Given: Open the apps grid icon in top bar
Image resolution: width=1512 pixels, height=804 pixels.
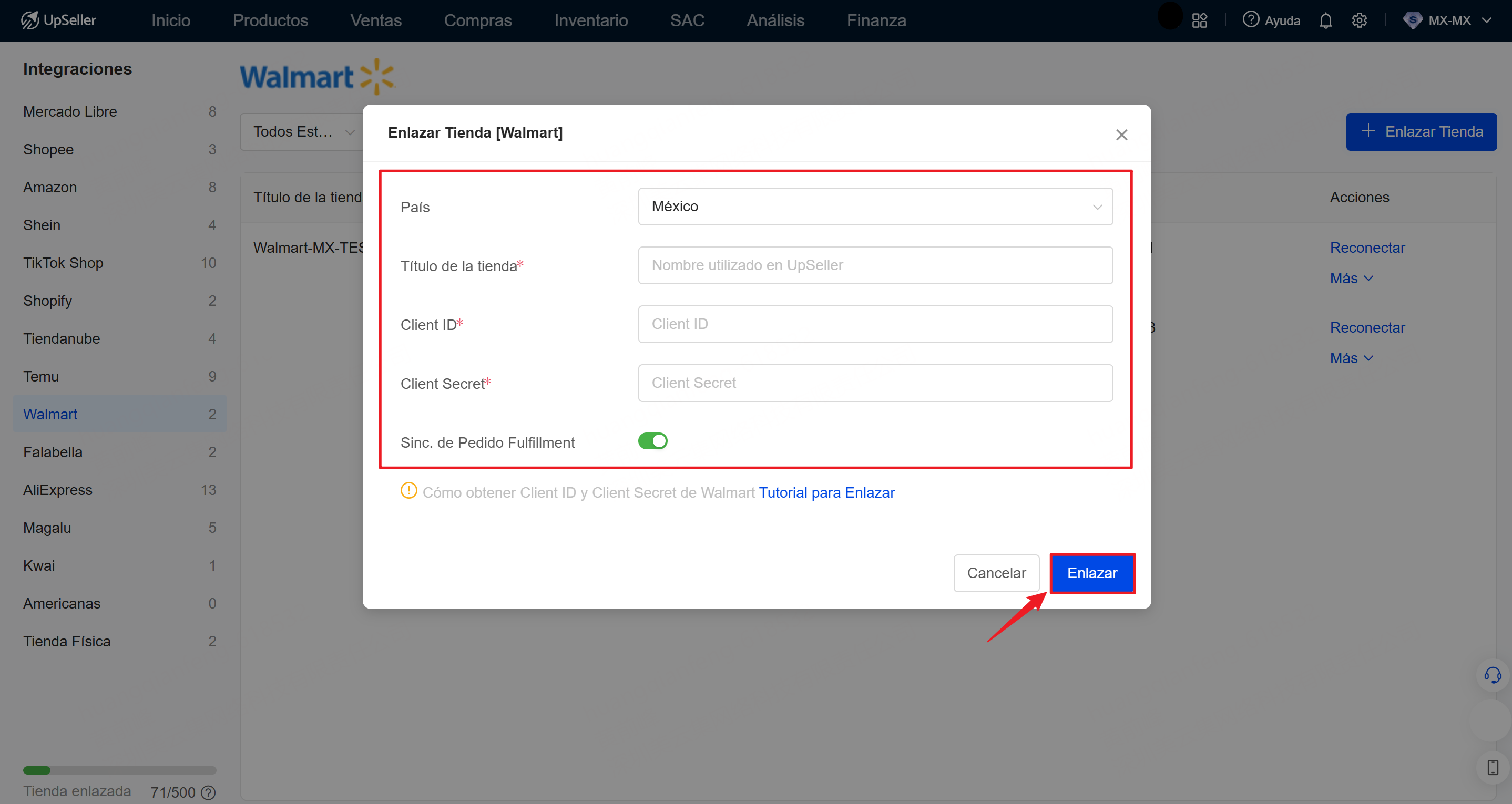Looking at the screenshot, I should click(1199, 20).
